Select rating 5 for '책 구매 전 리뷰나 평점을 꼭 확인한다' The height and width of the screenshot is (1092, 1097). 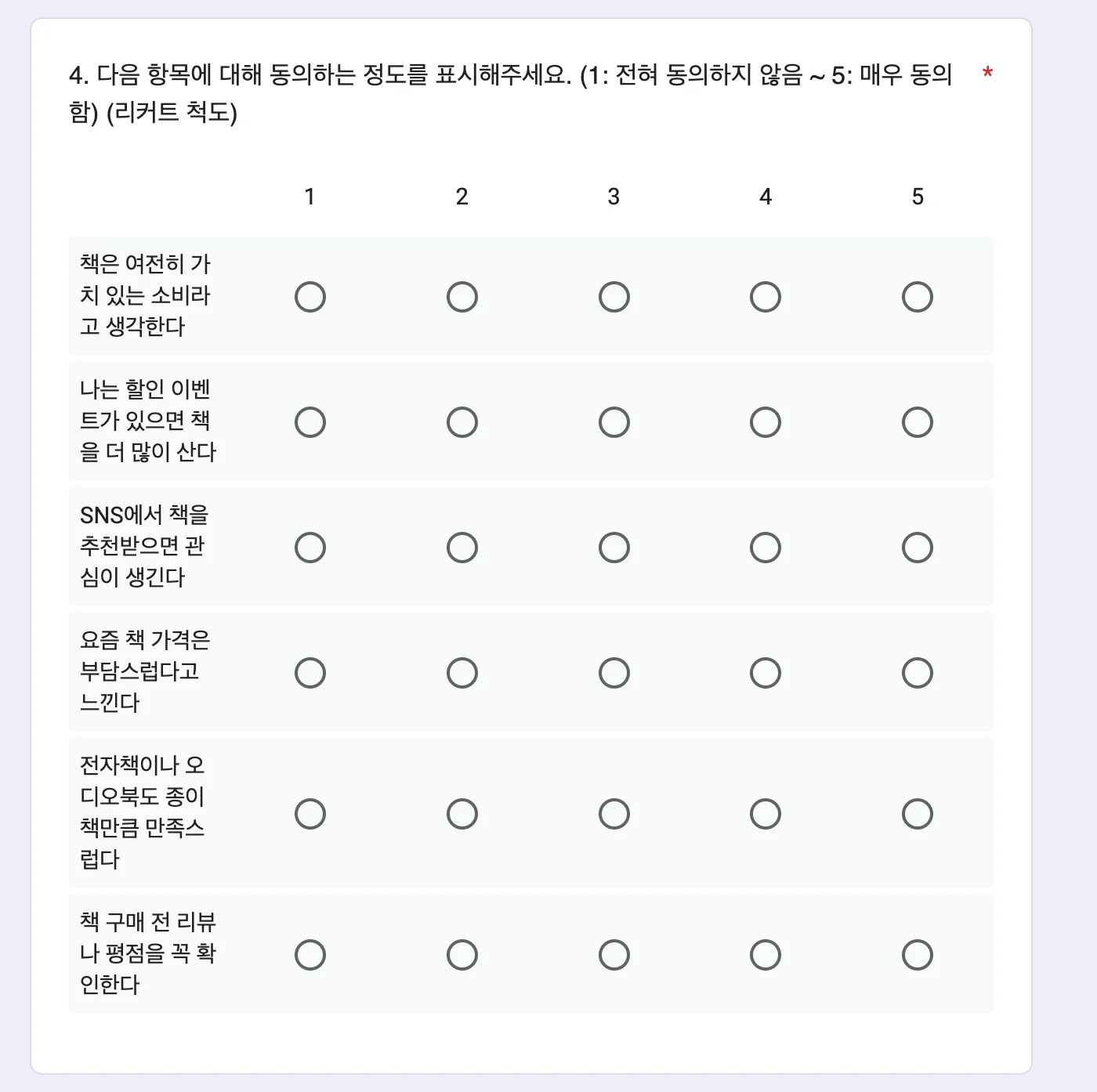coord(917,954)
